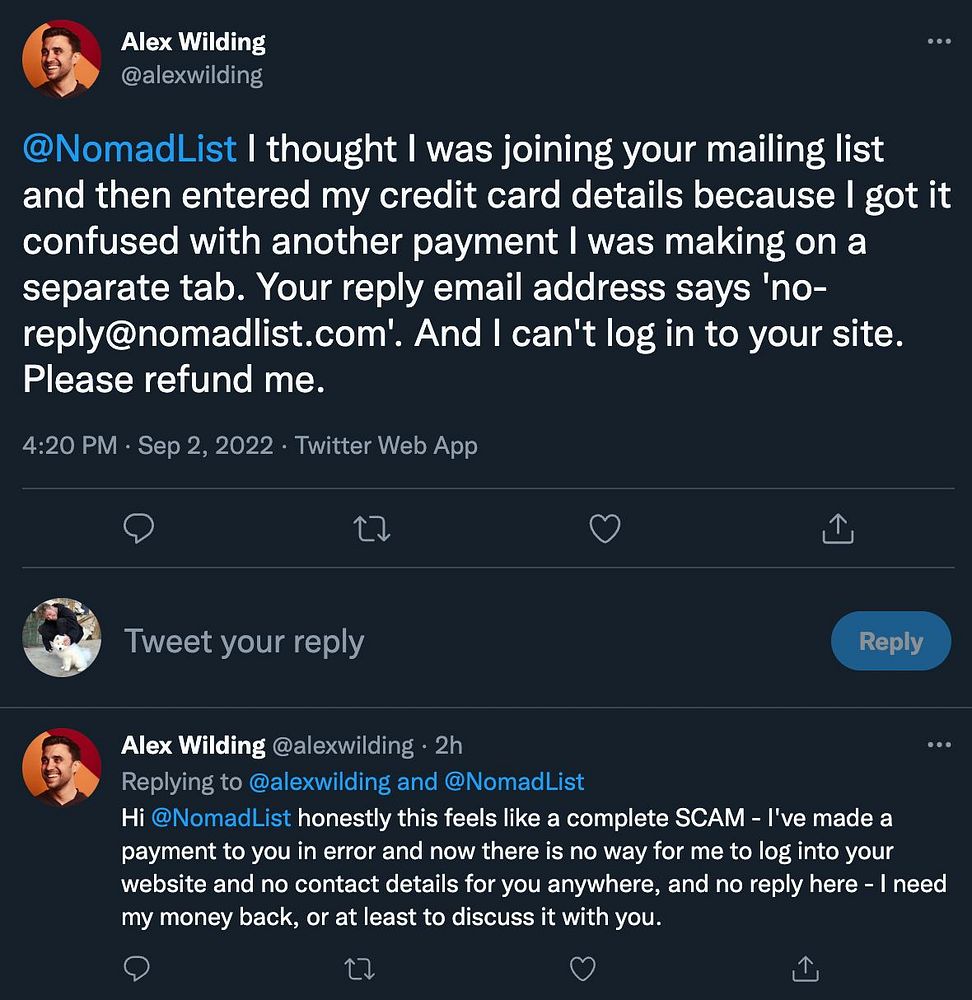
Task: Click your own avatar beside reply box
Action: pos(62,638)
